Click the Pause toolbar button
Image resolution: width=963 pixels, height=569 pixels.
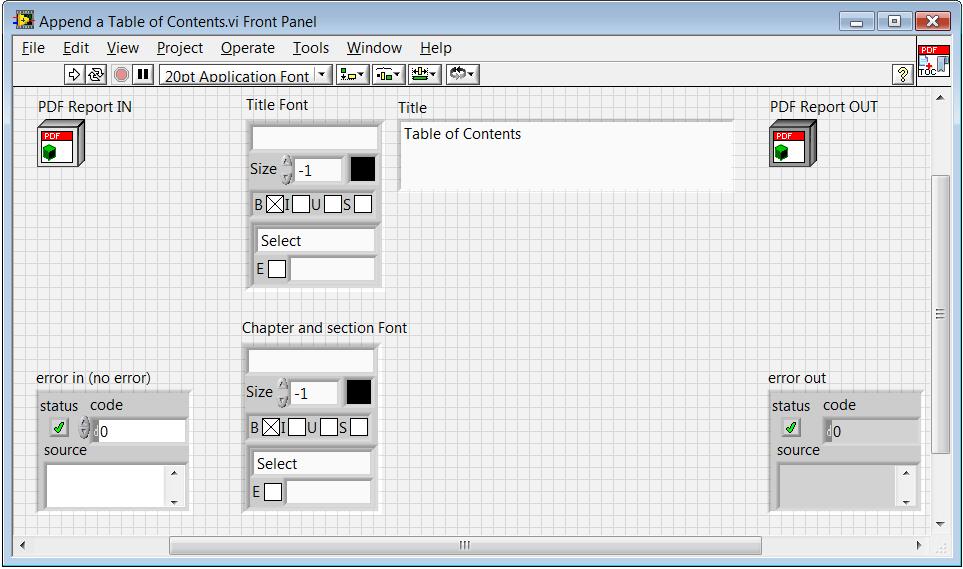[x=143, y=75]
